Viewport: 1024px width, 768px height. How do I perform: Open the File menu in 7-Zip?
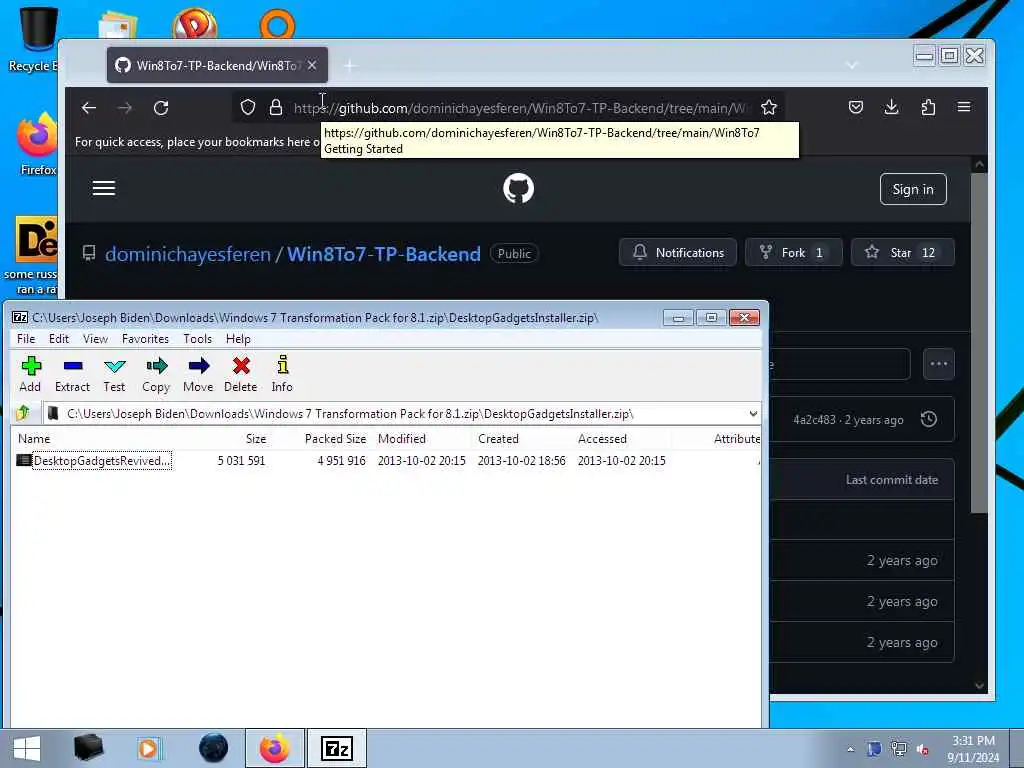(26, 339)
